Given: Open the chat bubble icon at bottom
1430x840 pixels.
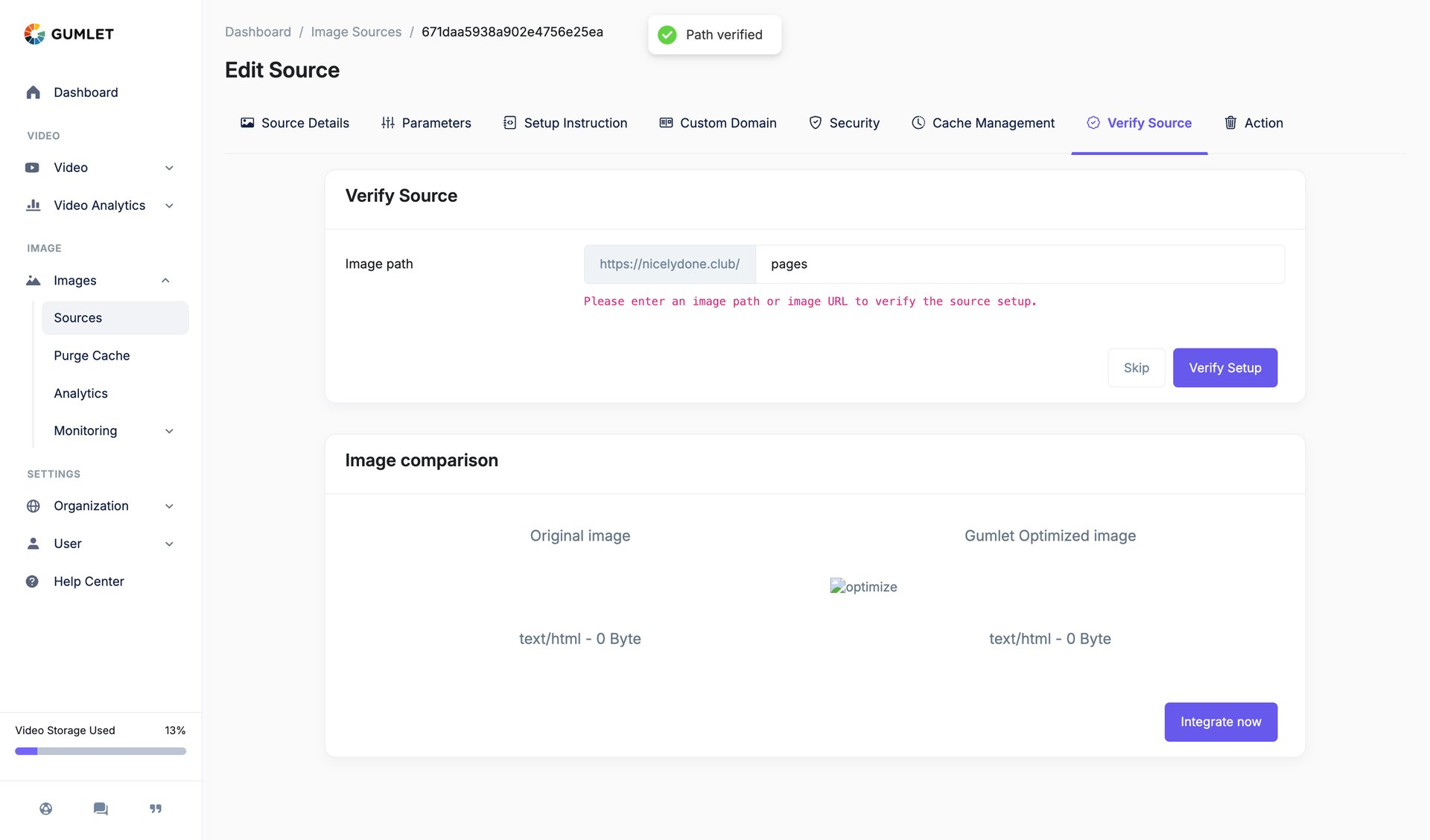Looking at the screenshot, I should [x=100, y=808].
